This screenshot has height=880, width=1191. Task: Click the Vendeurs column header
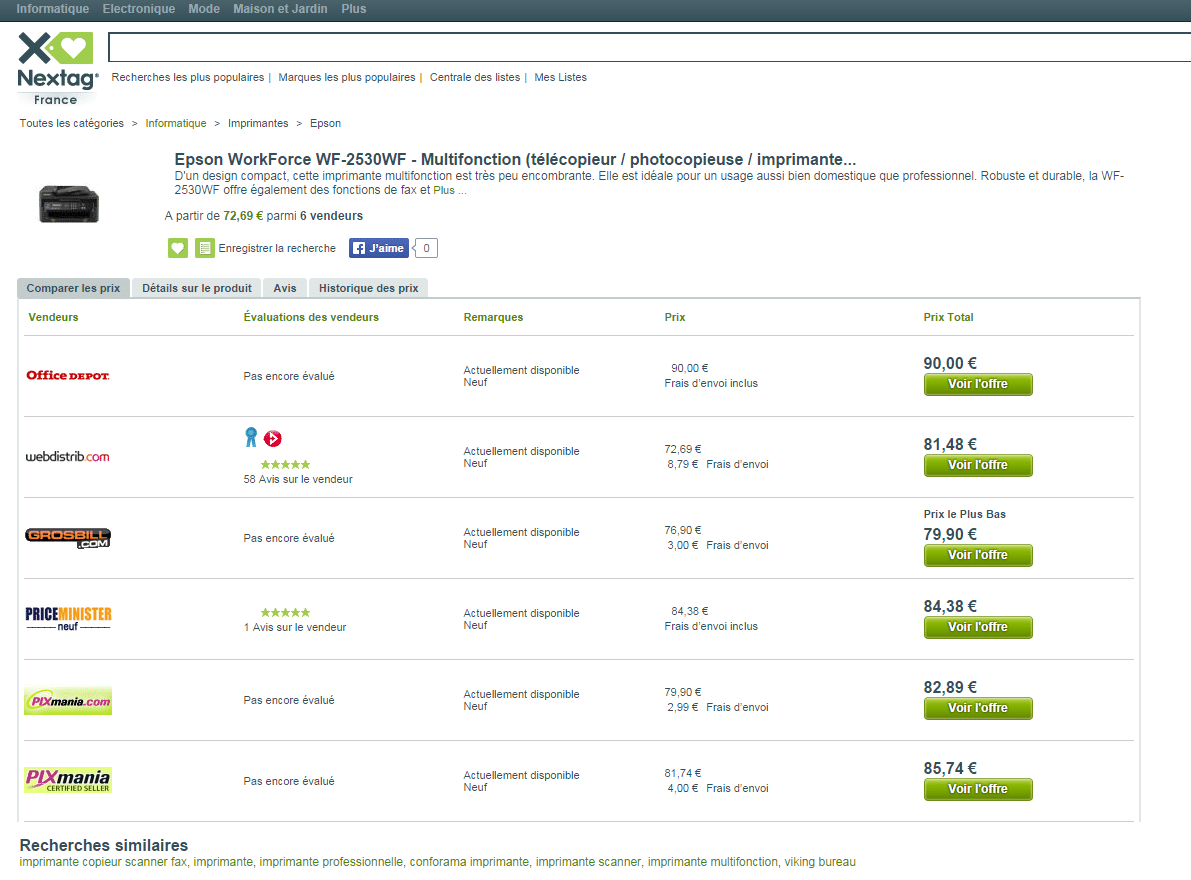pos(53,317)
